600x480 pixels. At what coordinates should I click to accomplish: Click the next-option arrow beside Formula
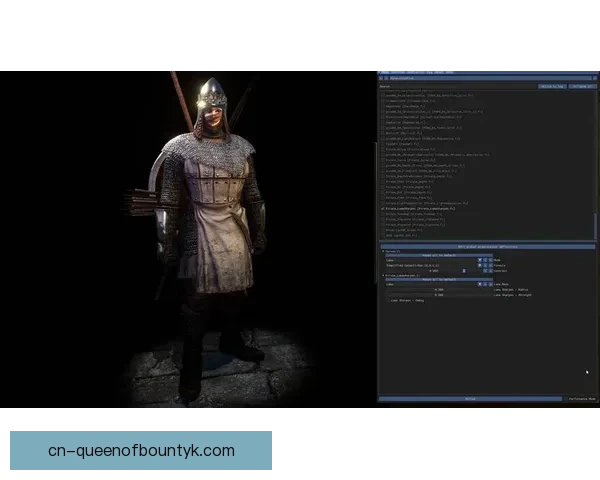pyautogui.click(x=486, y=265)
